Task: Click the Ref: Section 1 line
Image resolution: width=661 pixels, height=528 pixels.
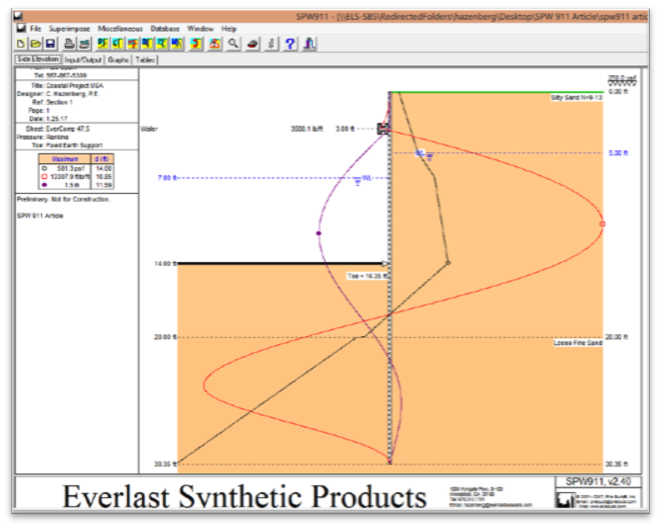Action: click(x=52, y=102)
